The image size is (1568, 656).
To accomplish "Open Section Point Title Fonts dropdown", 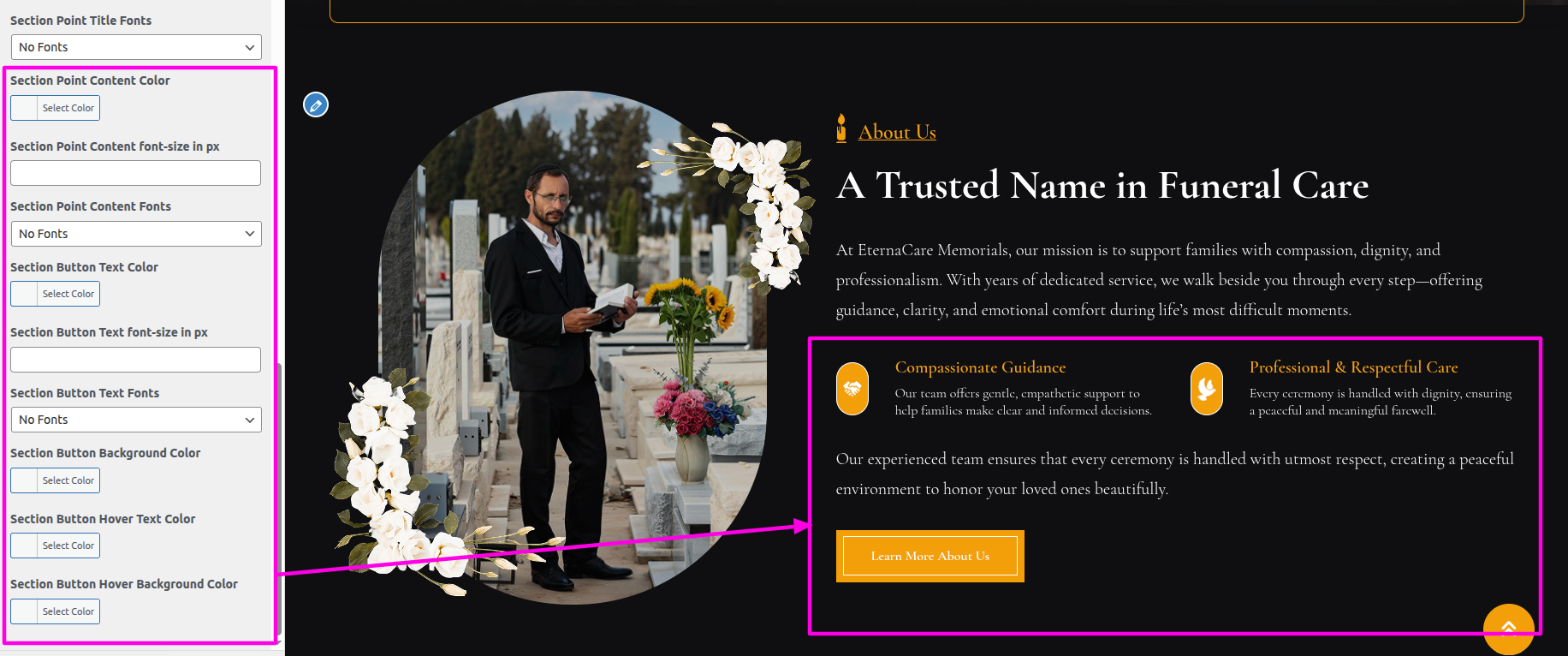I will point(136,47).
